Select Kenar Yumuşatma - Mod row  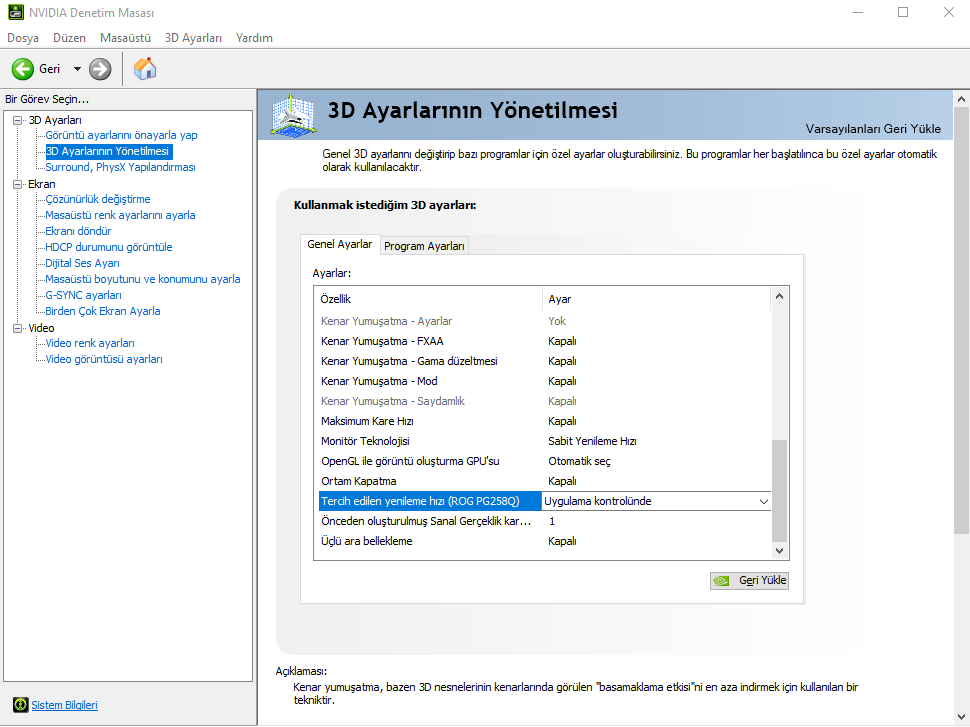coord(545,381)
